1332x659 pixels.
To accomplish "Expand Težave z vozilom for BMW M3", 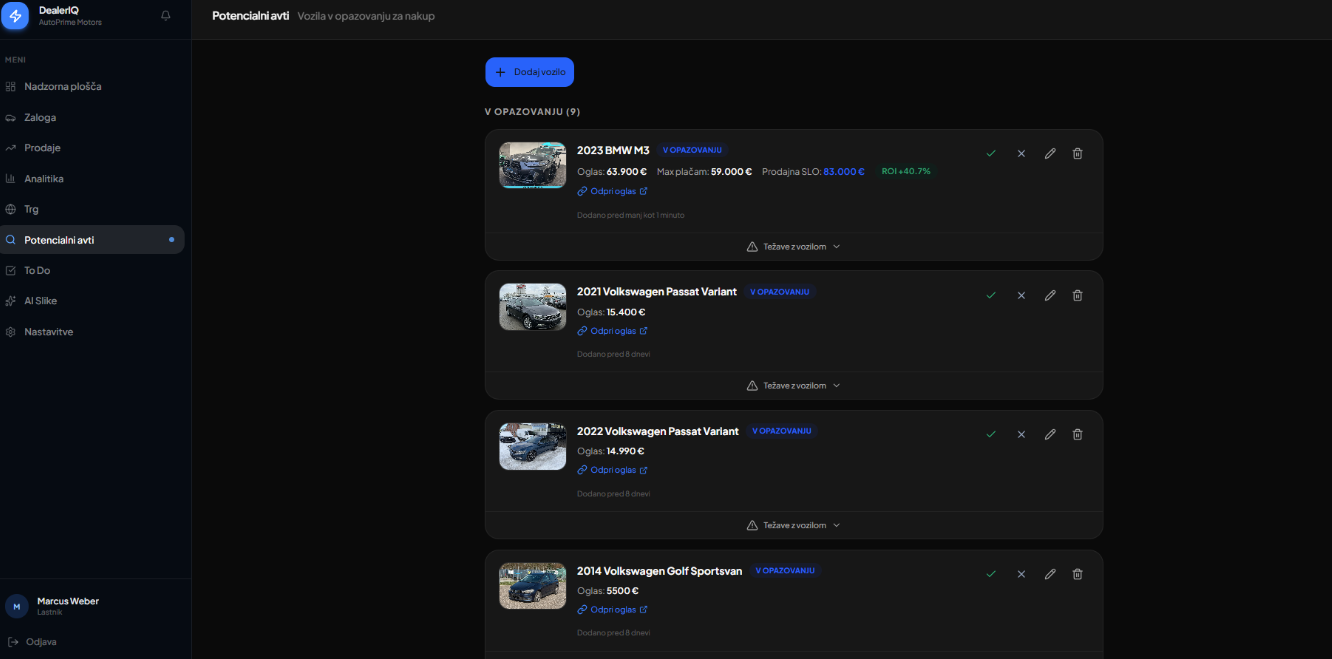I will (793, 246).
